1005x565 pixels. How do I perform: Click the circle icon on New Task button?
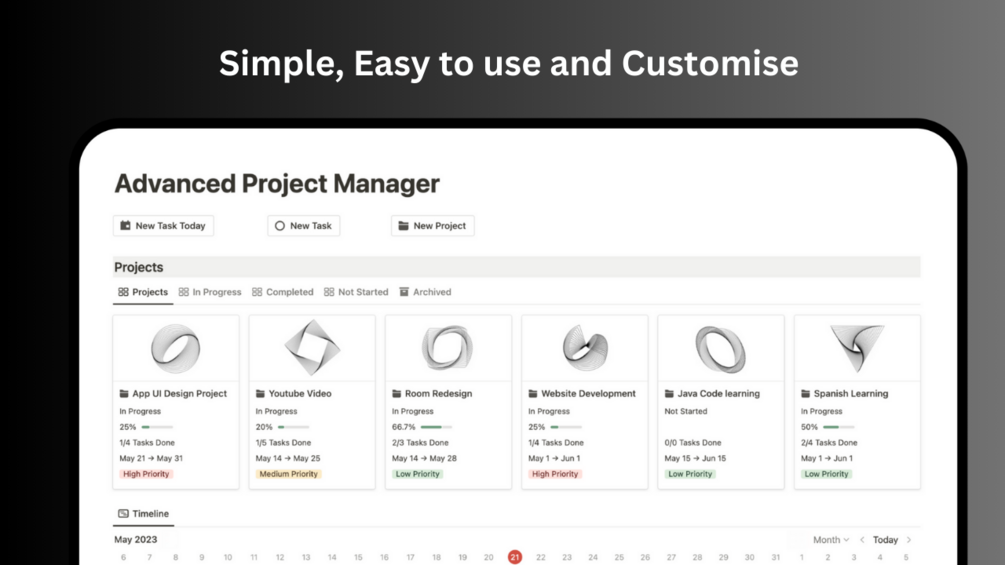click(x=279, y=225)
